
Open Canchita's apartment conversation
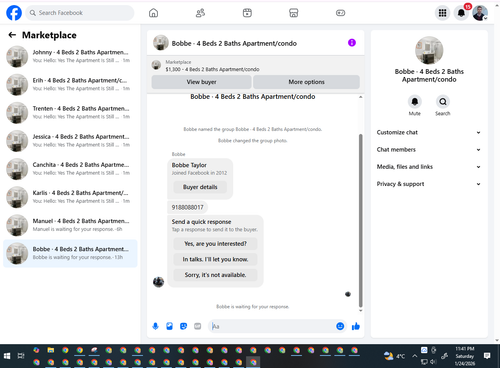pyautogui.click(x=70, y=169)
